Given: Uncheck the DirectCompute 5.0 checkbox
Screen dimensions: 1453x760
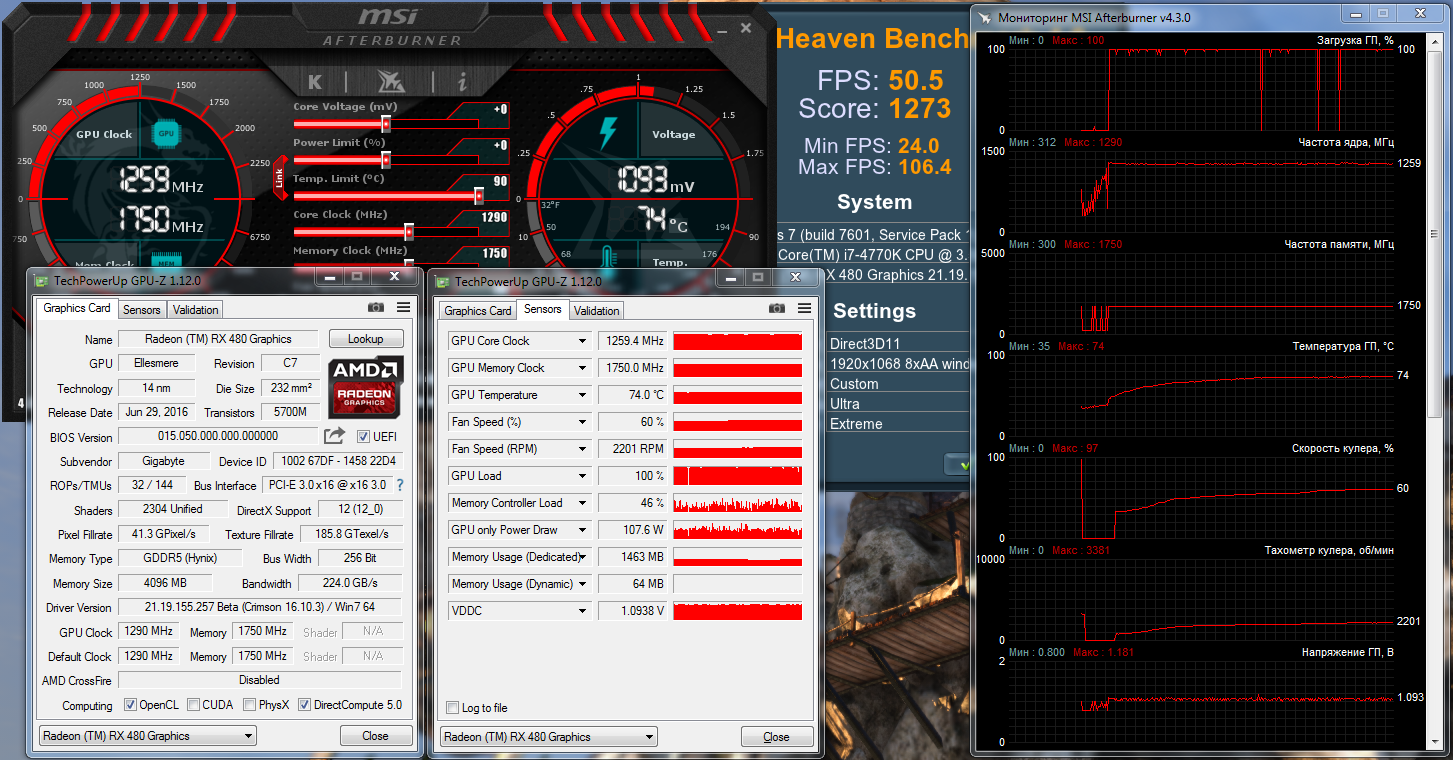Looking at the screenshot, I should (x=304, y=705).
